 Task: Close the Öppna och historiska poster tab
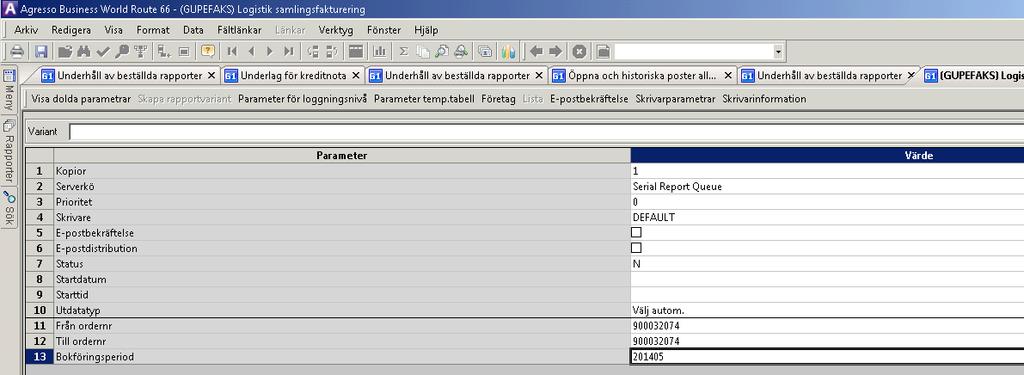(x=728, y=76)
